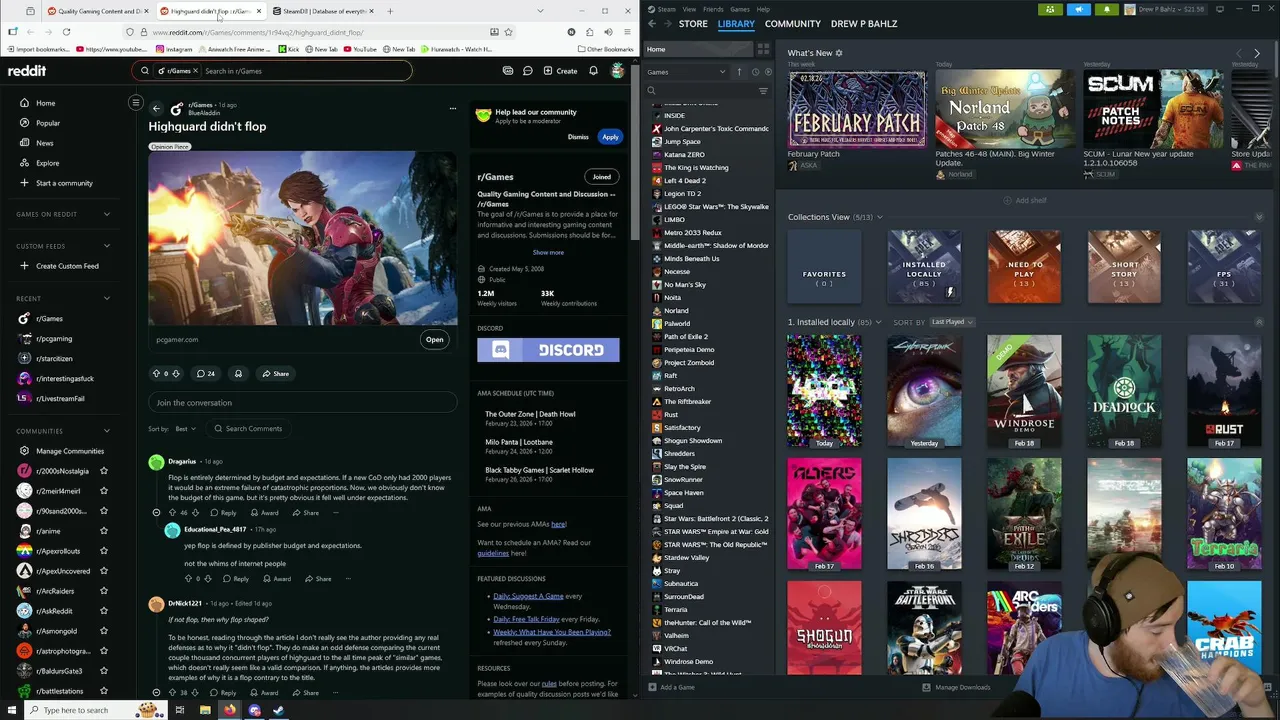Click the Reddit chat icon in header
Image resolution: width=1280 pixels, height=720 pixels.
pos(528,71)
